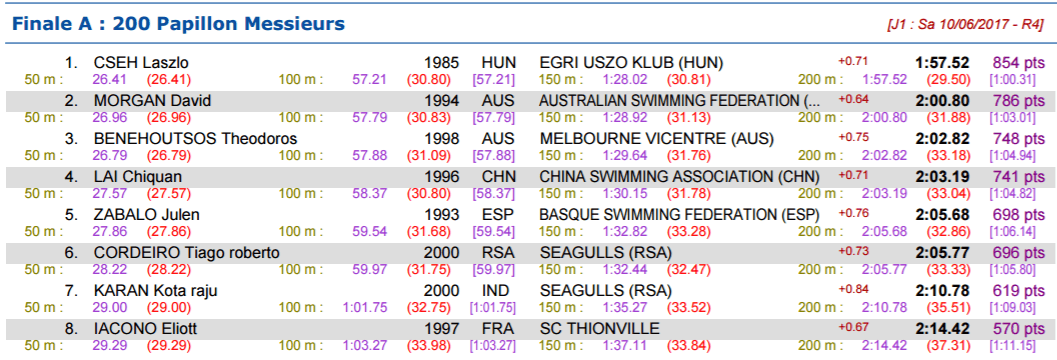Image resolution: width=1057 pixels, height=360 pixels.
Task: Click the 786 pts score
Action: coord(1018,101)
